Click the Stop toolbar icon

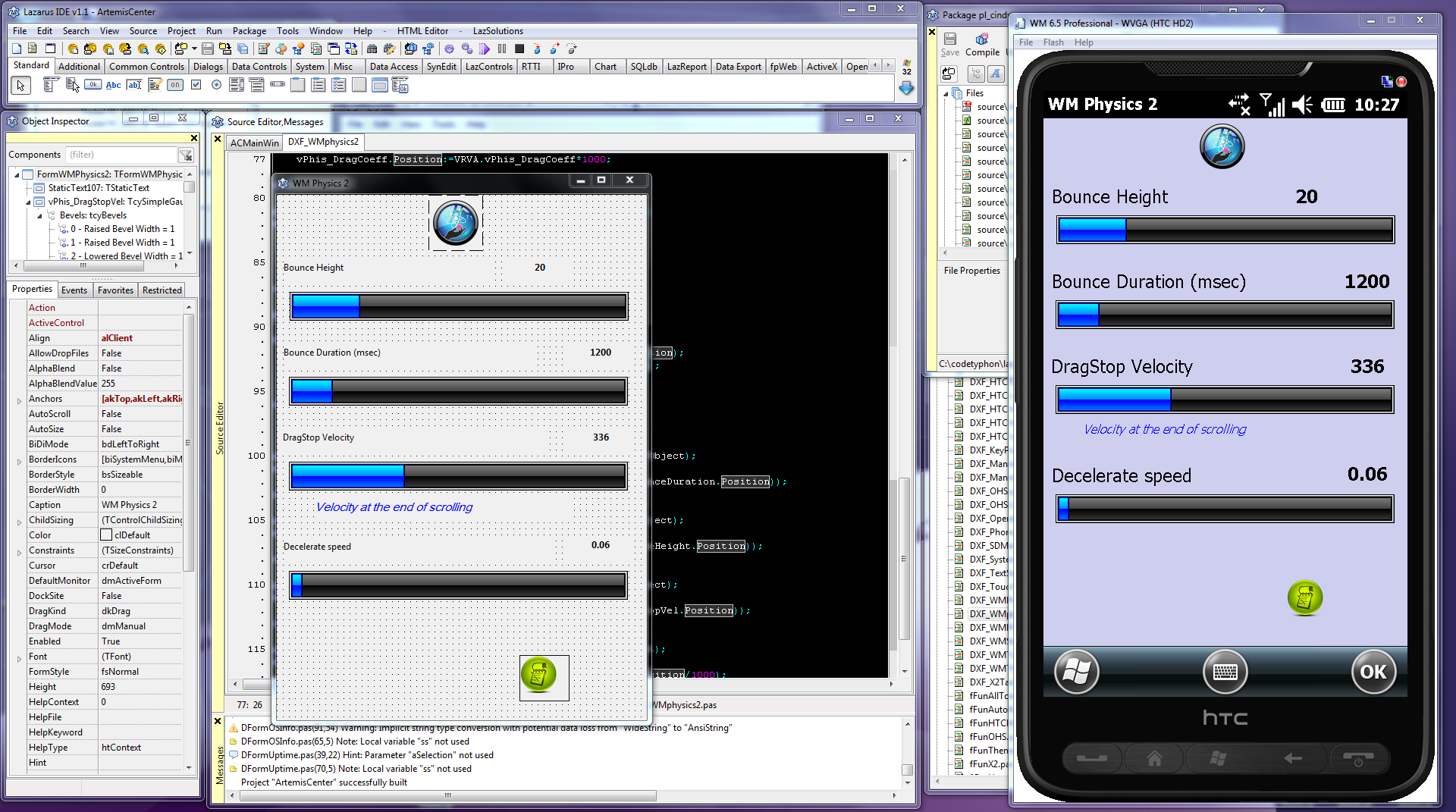pyautogui.click(x=519, y=49)
